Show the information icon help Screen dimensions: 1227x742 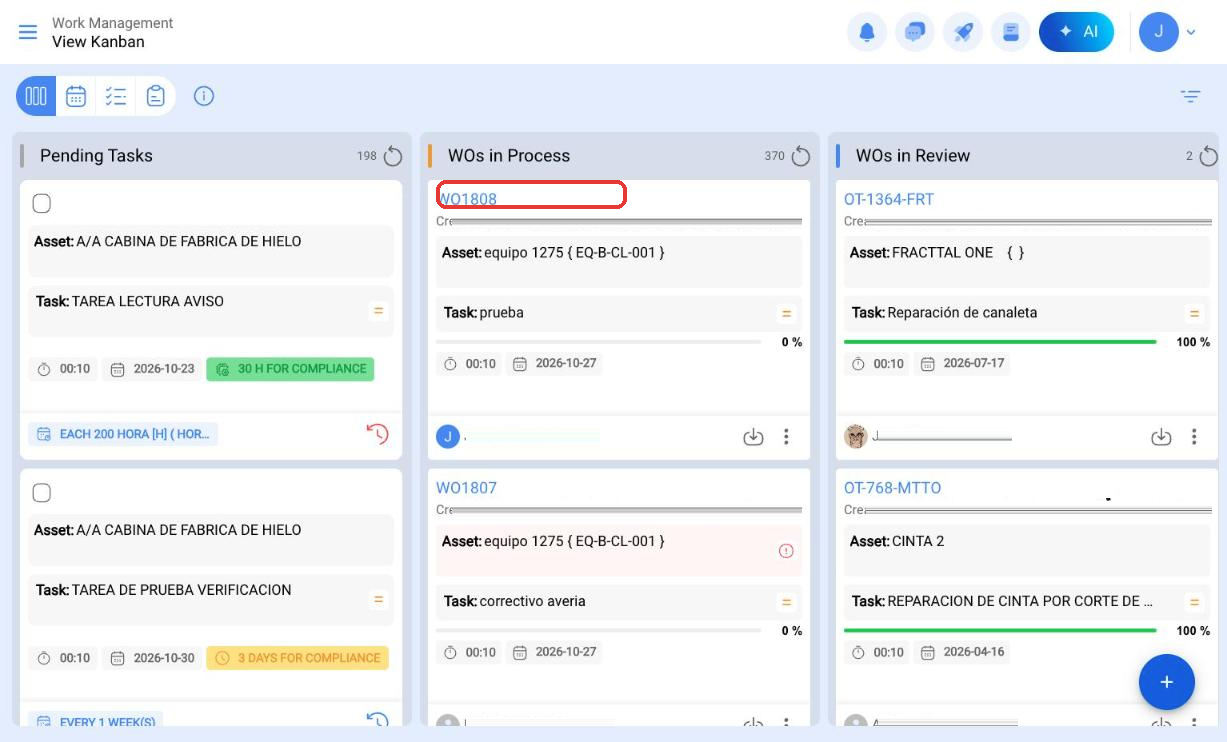204,96
